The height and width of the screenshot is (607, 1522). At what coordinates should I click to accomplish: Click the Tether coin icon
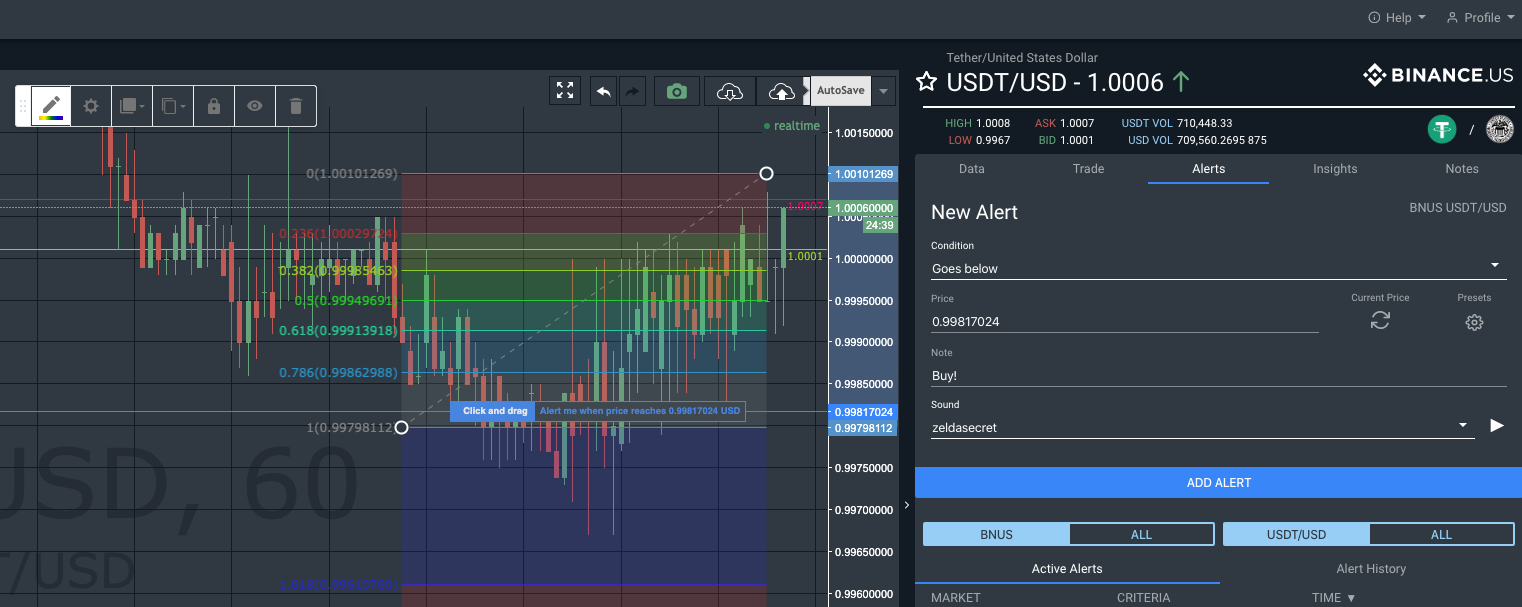(x=1441, y=129)
